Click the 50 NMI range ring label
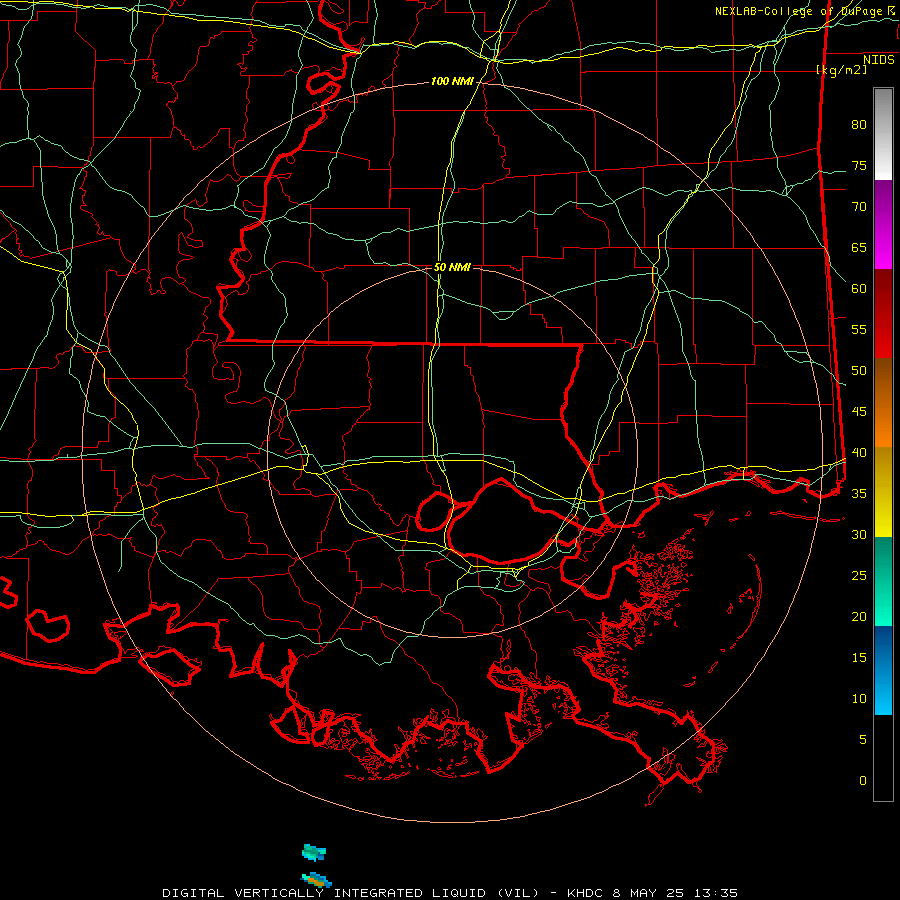This screenshot has width=900, height=900. point(452,267)
